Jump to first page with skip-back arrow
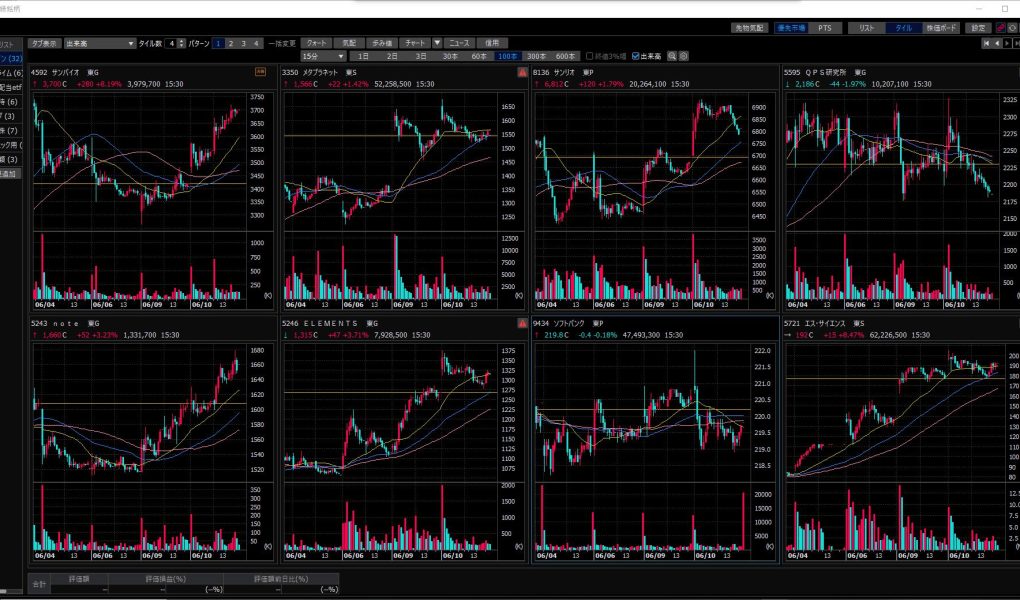 tap(987, 44)
